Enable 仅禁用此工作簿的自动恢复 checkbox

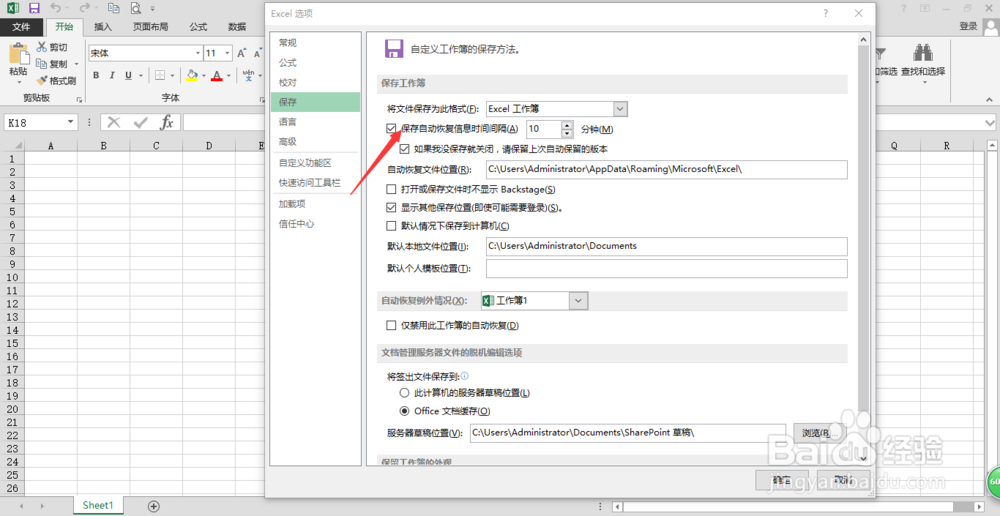tap(392, 326)
